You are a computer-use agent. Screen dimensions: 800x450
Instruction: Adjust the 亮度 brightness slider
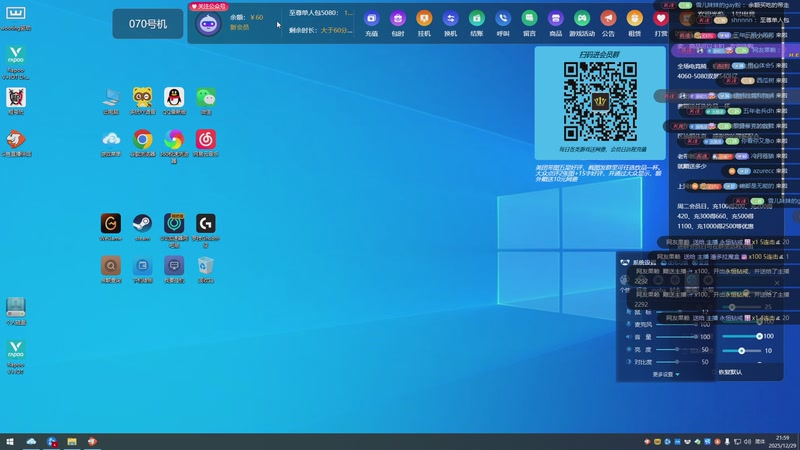coord(677,349)
